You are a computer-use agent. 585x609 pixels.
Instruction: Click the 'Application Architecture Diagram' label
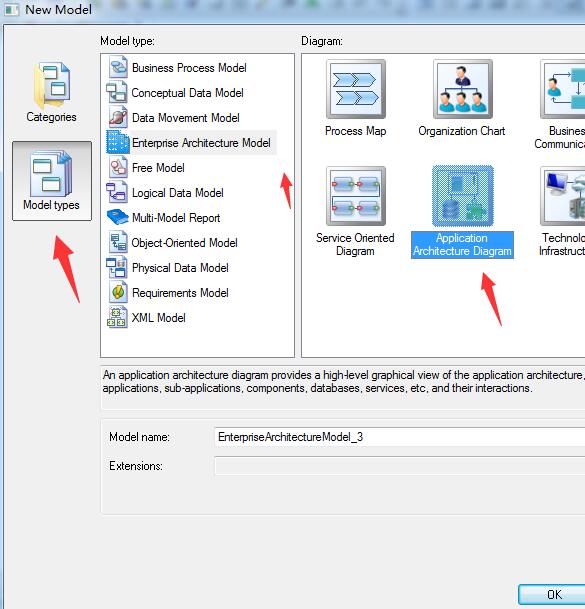click(462, 245)
